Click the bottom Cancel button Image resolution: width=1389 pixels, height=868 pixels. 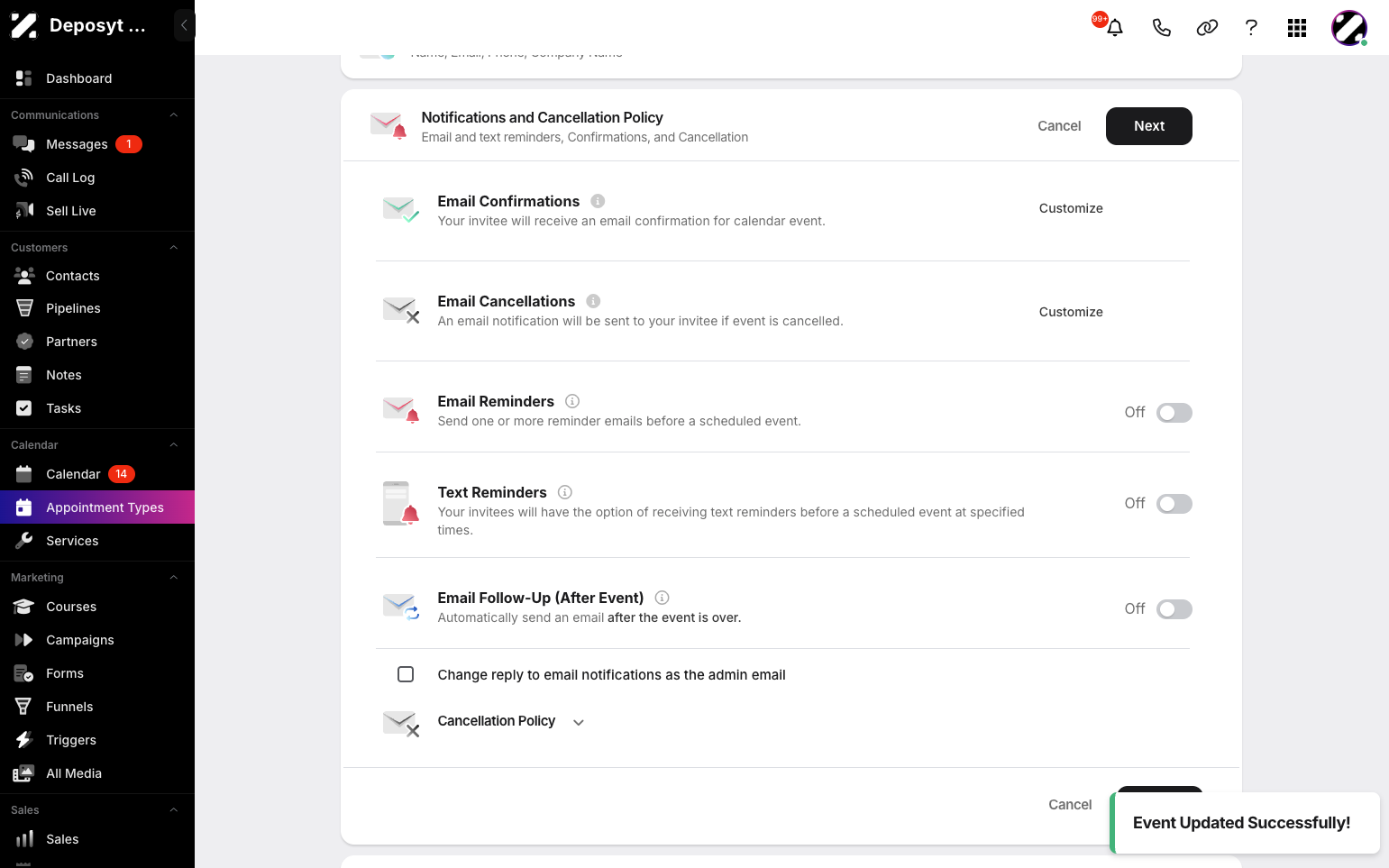pyautogui.click(x=1070, y=805)
